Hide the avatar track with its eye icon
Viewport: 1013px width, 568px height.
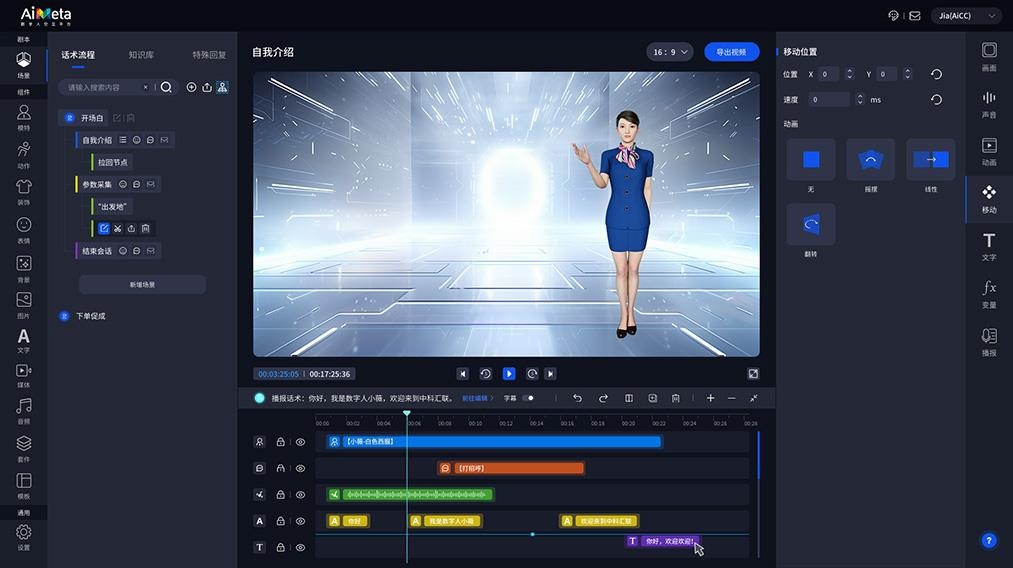click(300, 441)
